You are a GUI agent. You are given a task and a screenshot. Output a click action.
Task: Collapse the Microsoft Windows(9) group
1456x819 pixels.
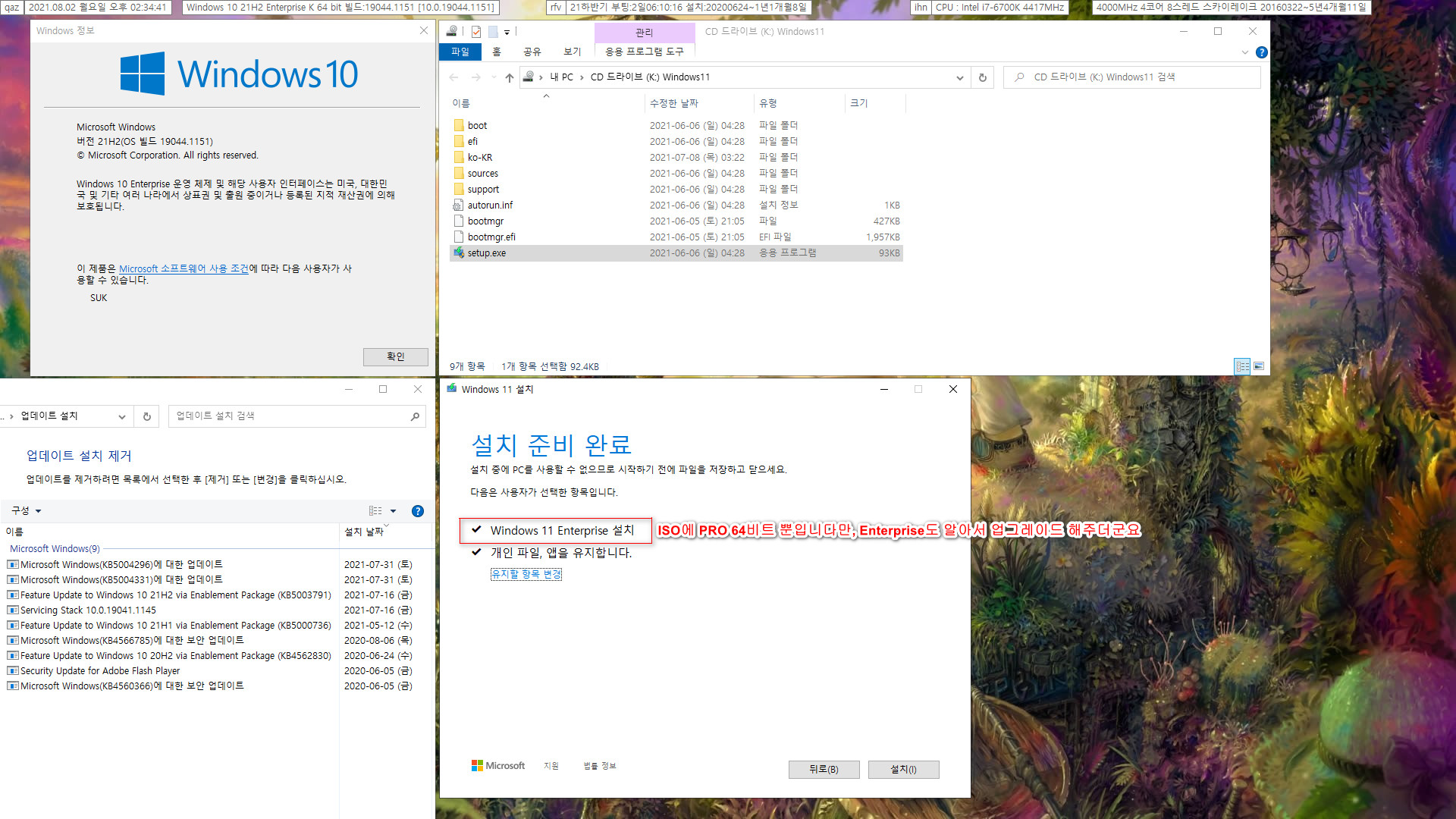click(55, 549)
